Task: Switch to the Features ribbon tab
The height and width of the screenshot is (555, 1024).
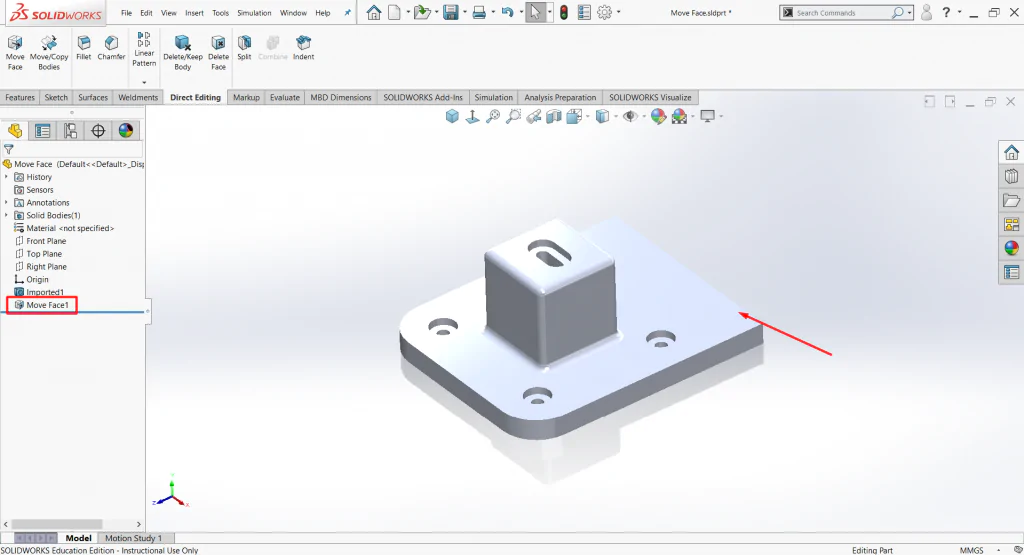Action: [20, 97]
